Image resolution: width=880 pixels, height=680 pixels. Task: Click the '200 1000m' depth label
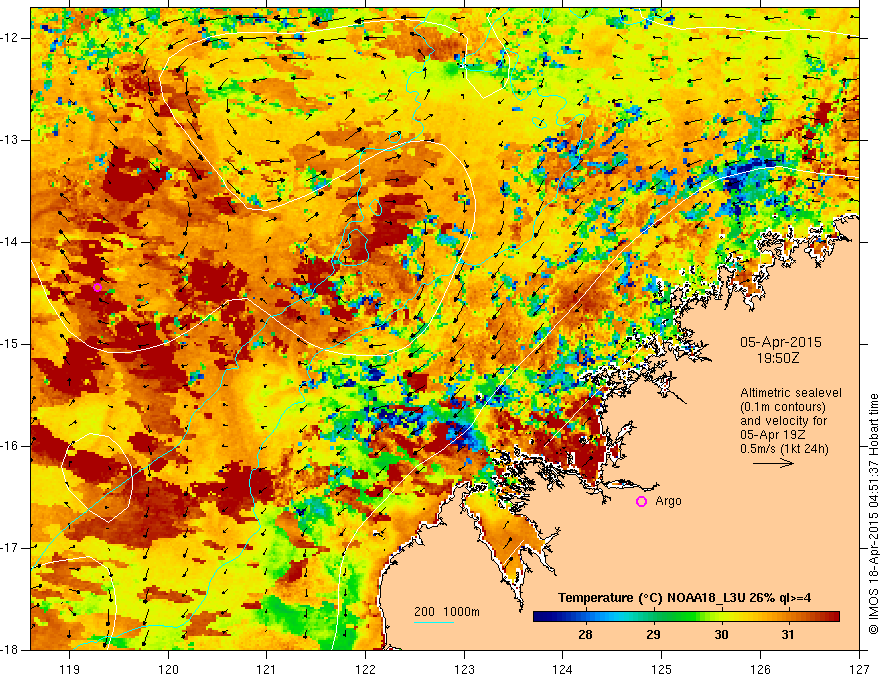(447, 612)
